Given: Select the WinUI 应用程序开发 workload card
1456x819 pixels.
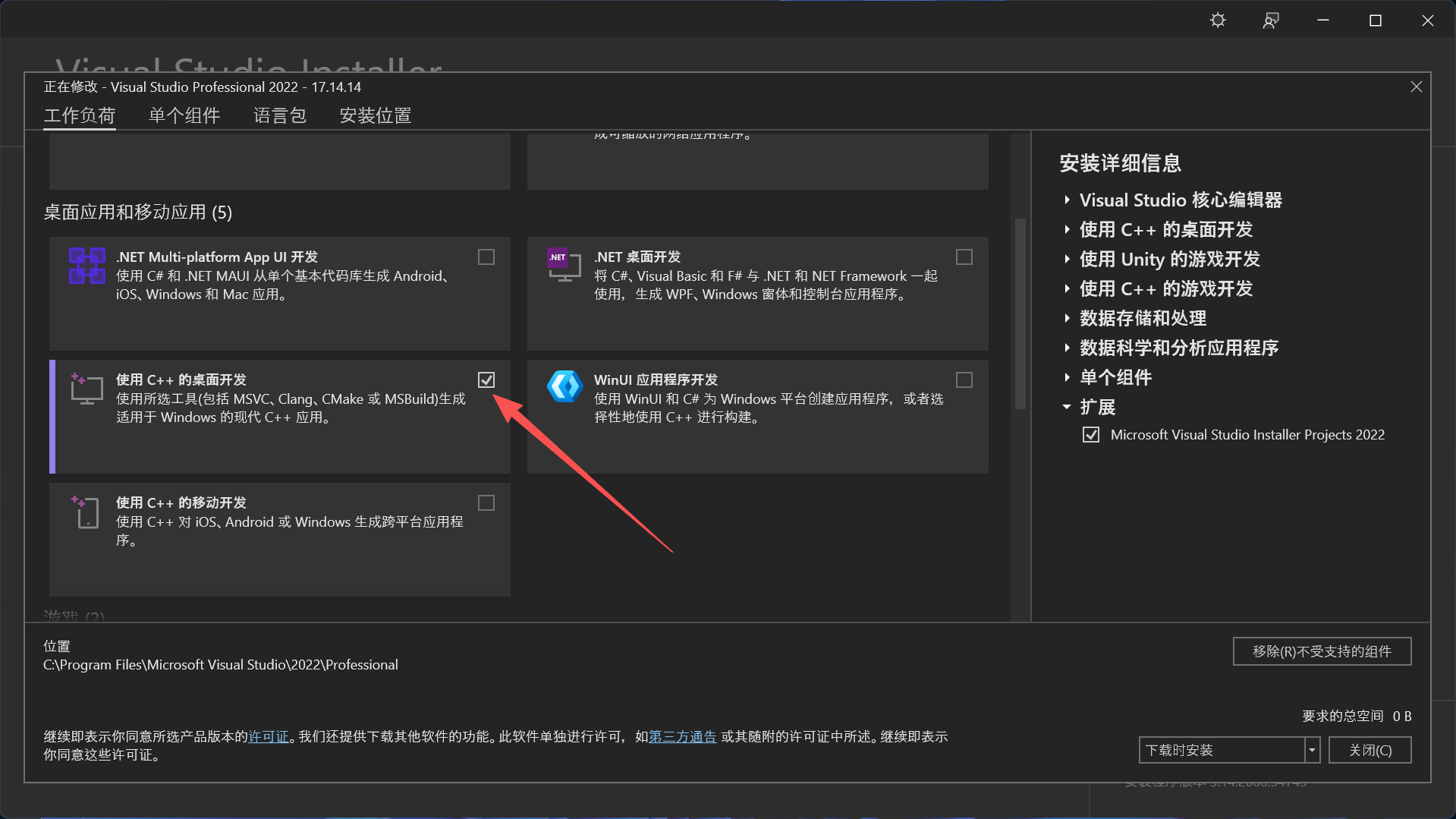Looking at the screenshot, I should 757,417.
